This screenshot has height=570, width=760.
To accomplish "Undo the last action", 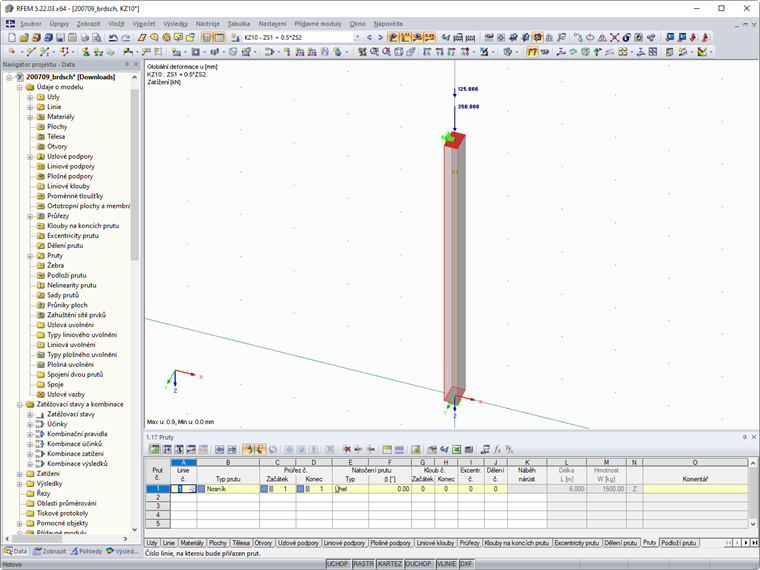I will [x=113, y=37].
